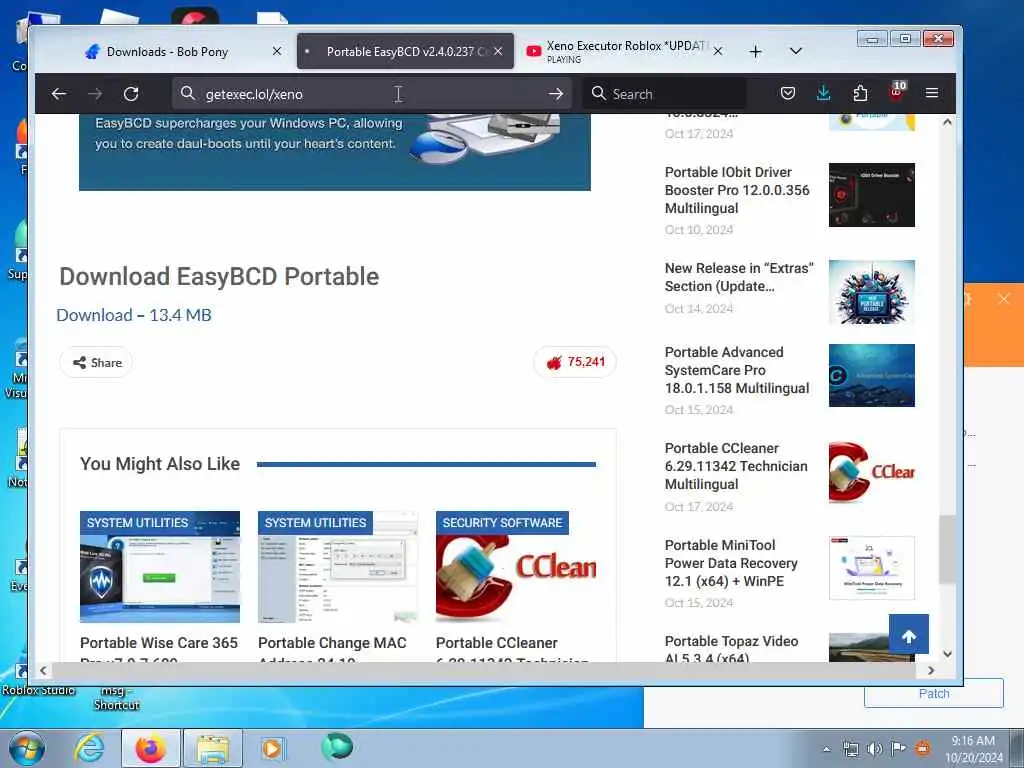Open the Pocket save icon
Screen dimensions: 1024x768
coord(788,93)
